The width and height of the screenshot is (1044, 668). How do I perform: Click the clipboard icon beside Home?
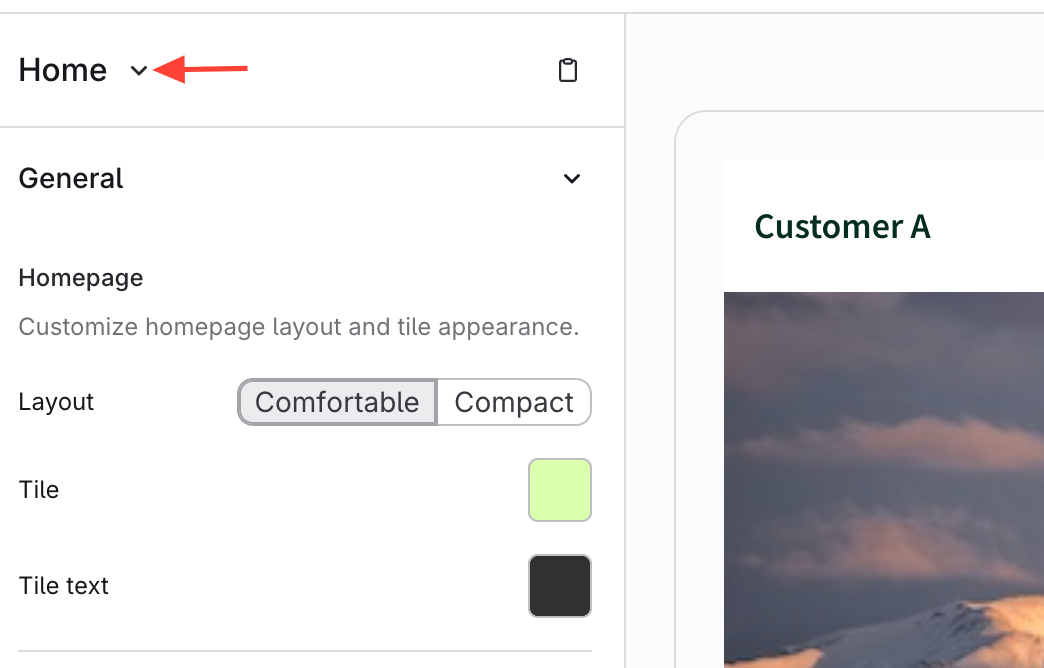(x=568, y=70)
